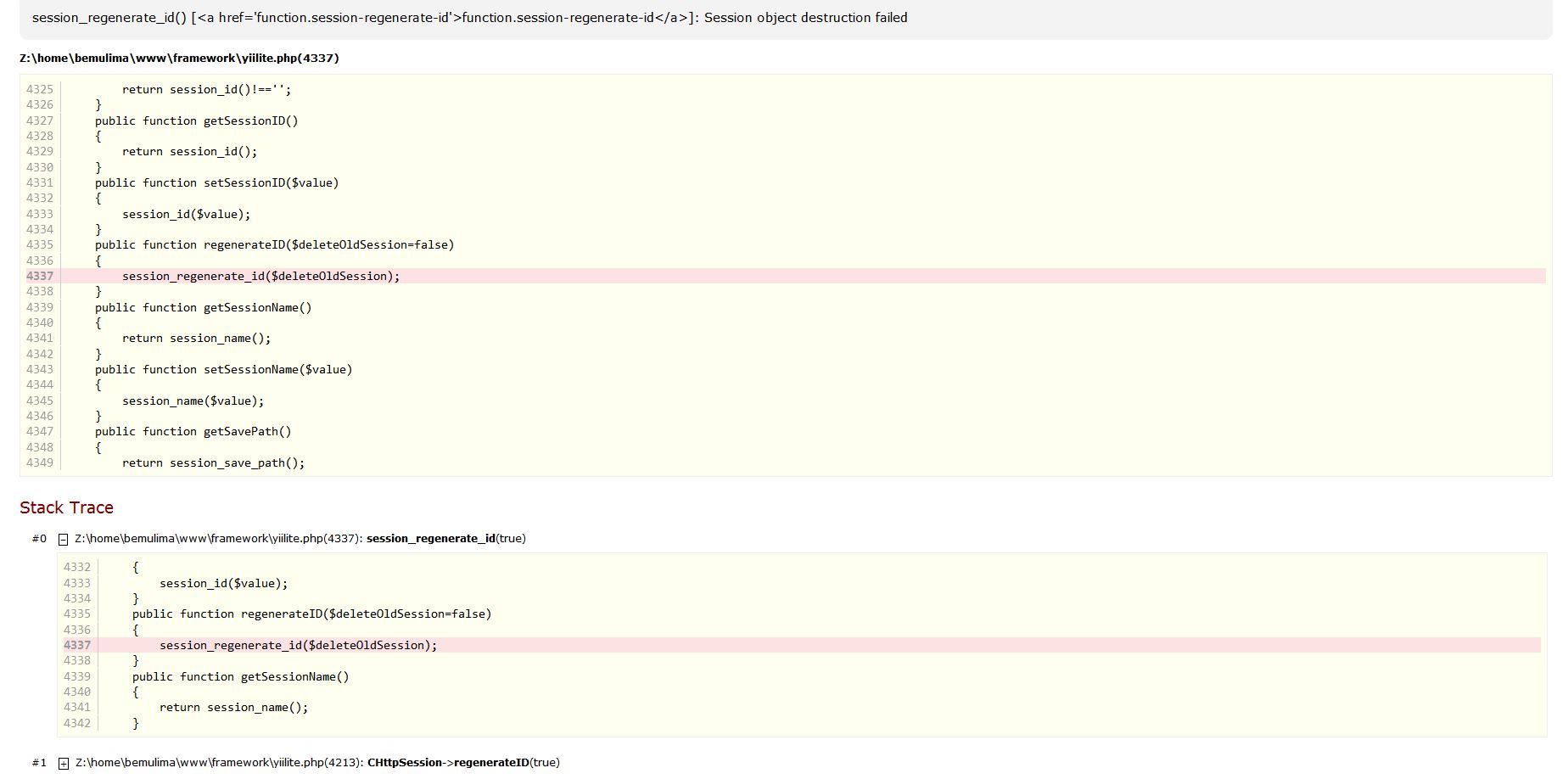Expand stack trace entry #1
This screenshot has height=779, width=1568.
coord(63,764)
